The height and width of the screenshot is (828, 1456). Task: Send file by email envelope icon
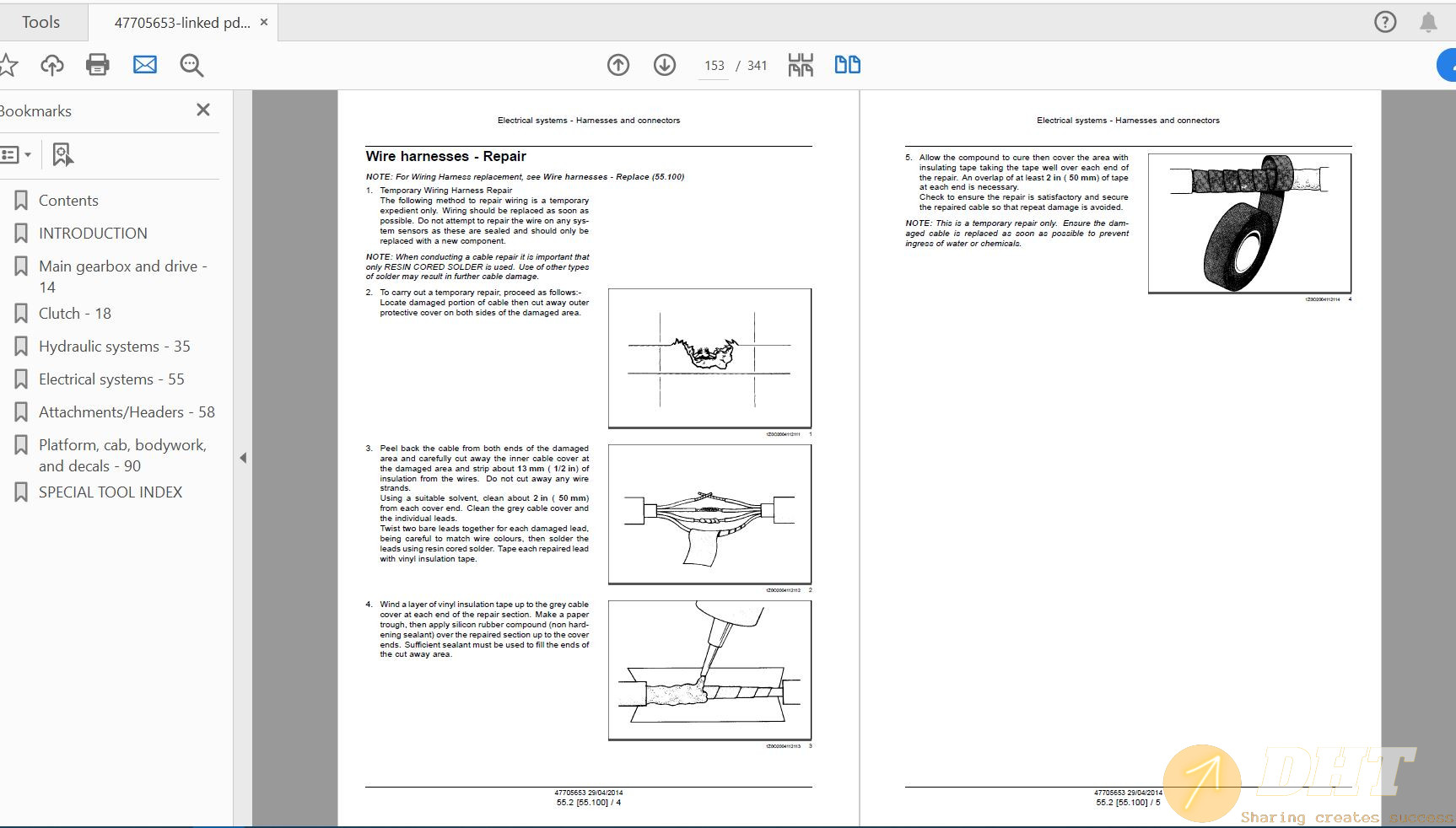click(145, 65)
